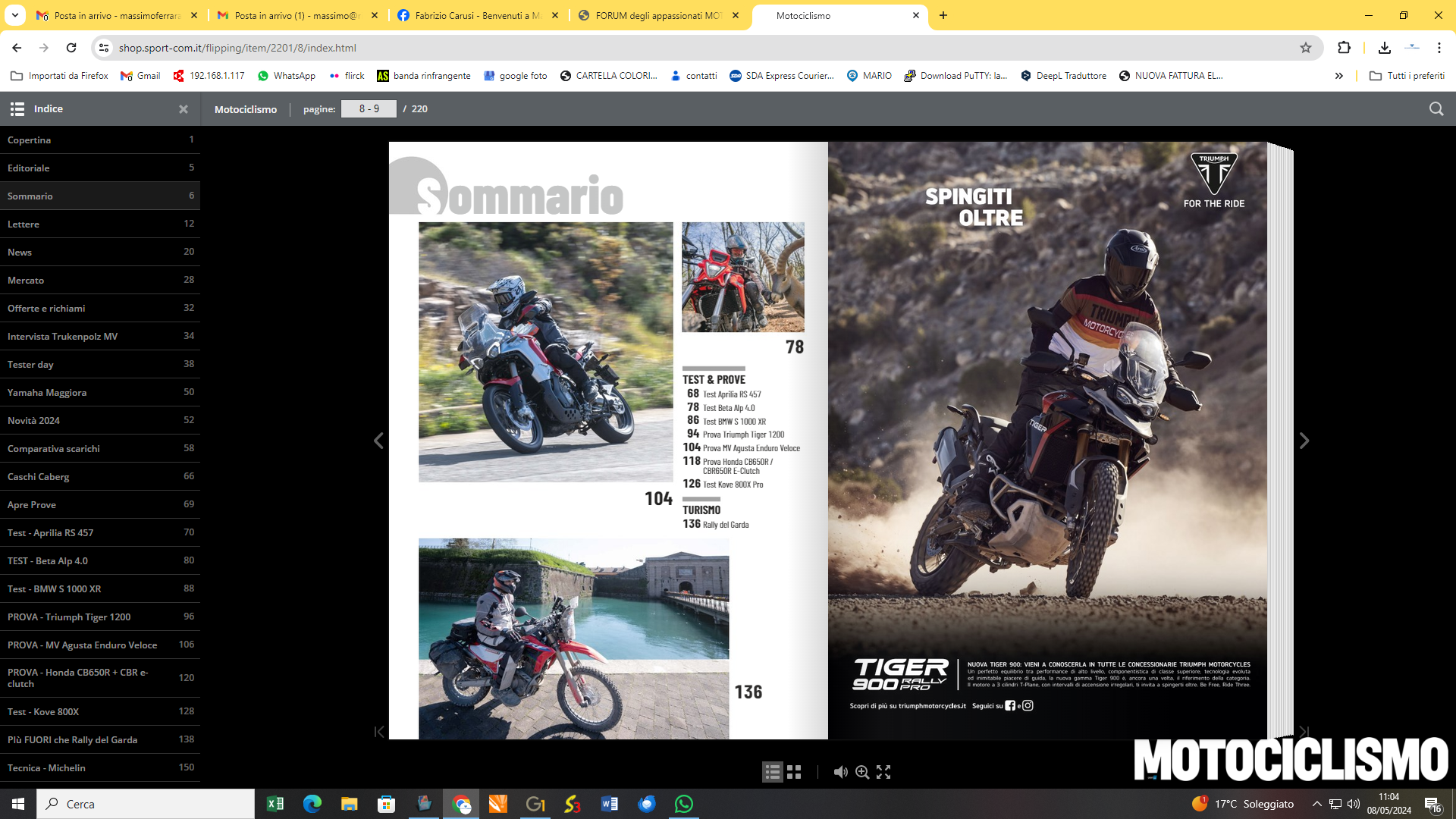Open Importati da Firefox bookmark folder

click(60, 76)
